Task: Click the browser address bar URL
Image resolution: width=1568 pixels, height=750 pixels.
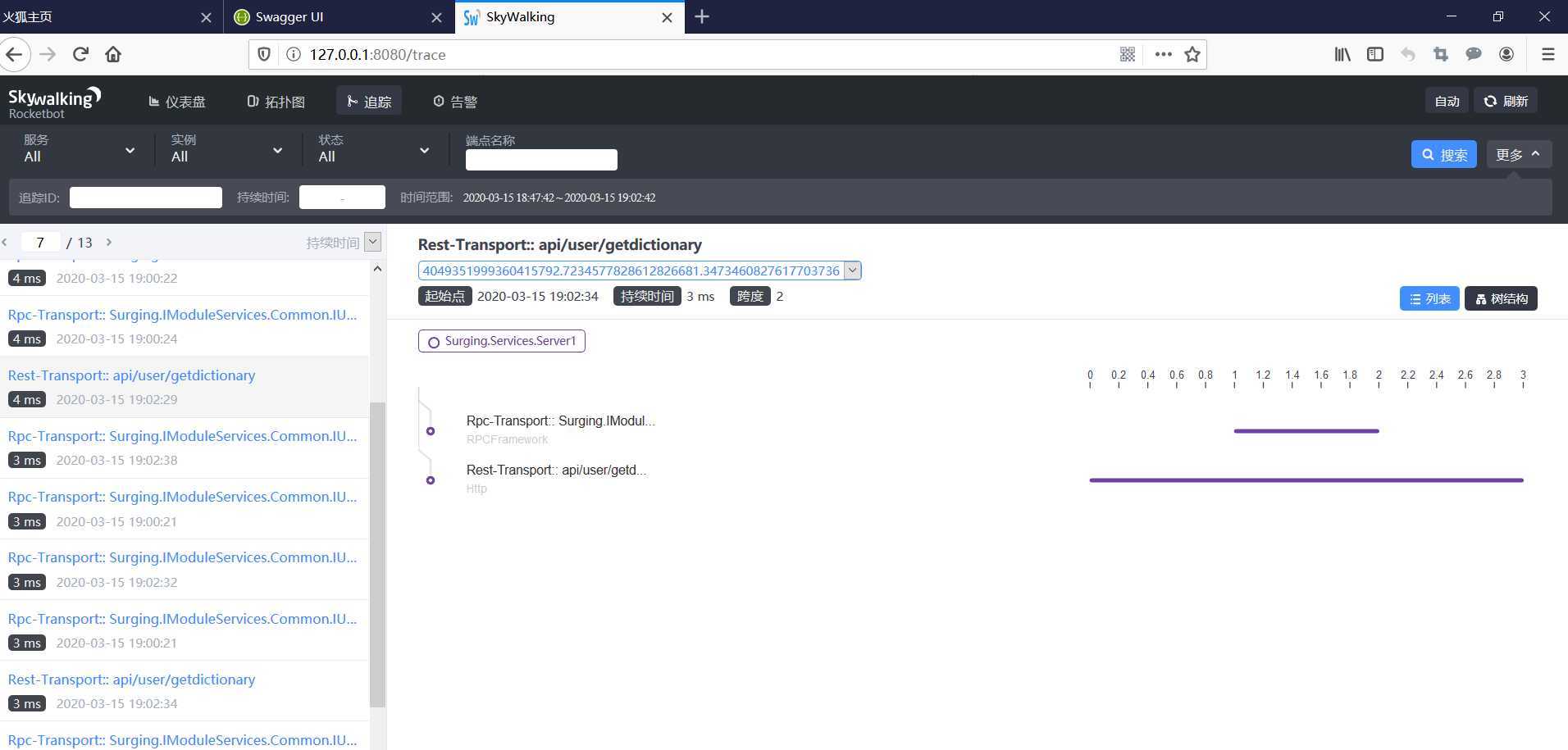Action: pos(377,54)
